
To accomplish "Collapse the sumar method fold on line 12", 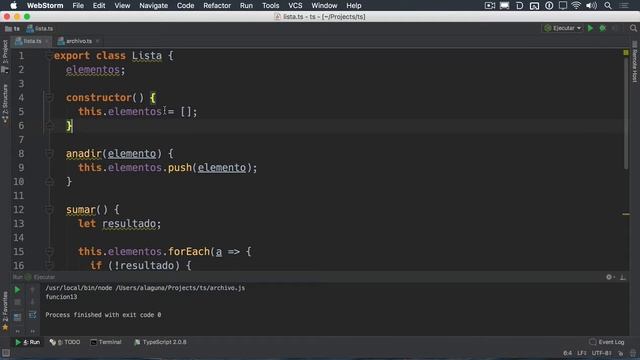I will 49,210.
